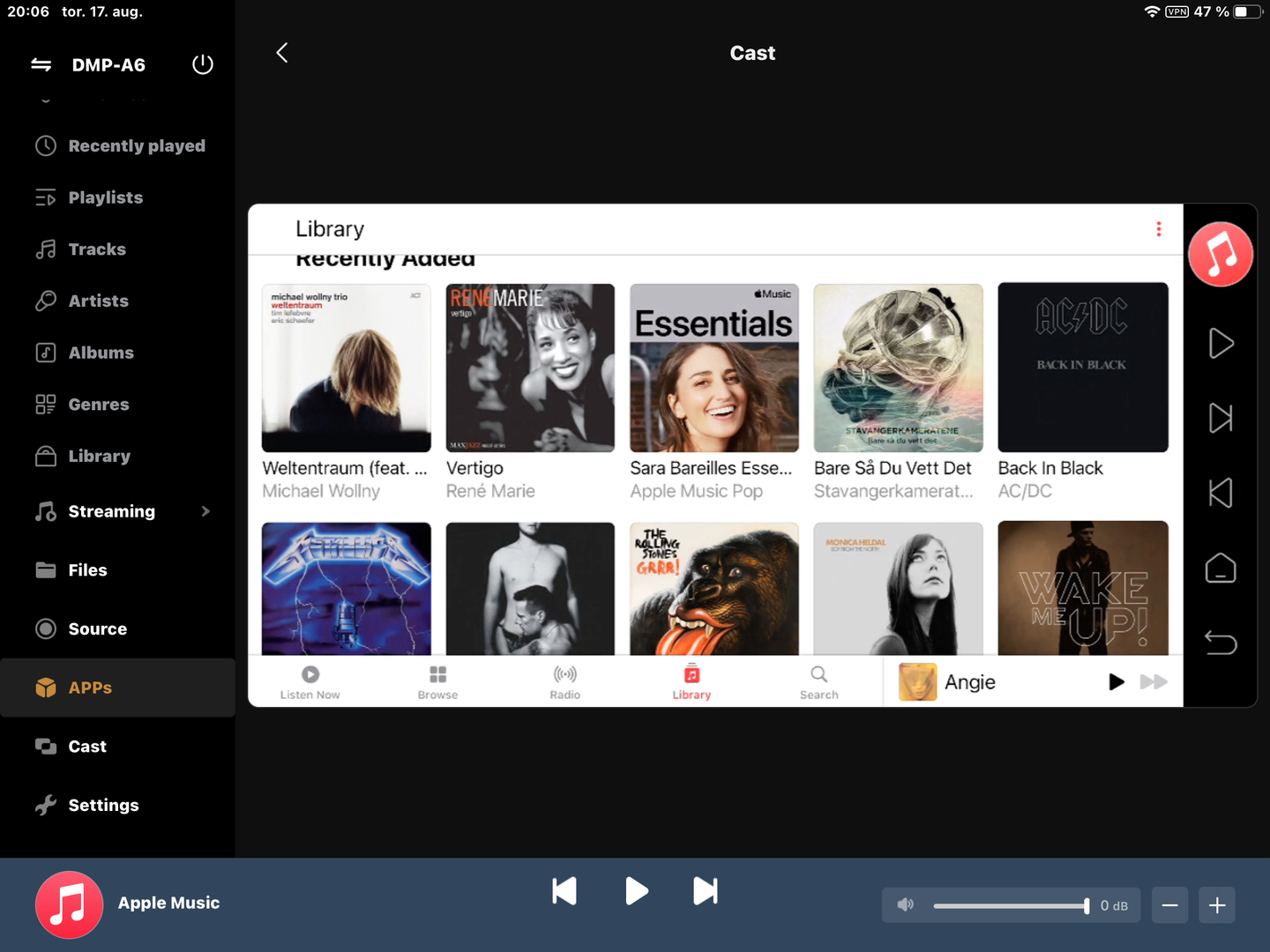Open the Bare Så Du Vett Det cover
The height and width of the screenshot is (952, 1270).
[898, 368]
